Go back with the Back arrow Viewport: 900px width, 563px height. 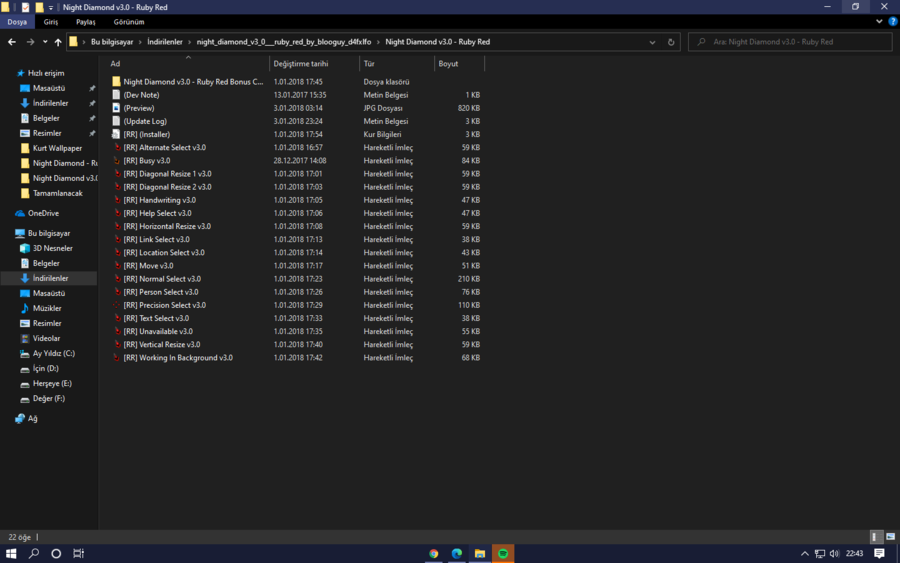point(12,42)
